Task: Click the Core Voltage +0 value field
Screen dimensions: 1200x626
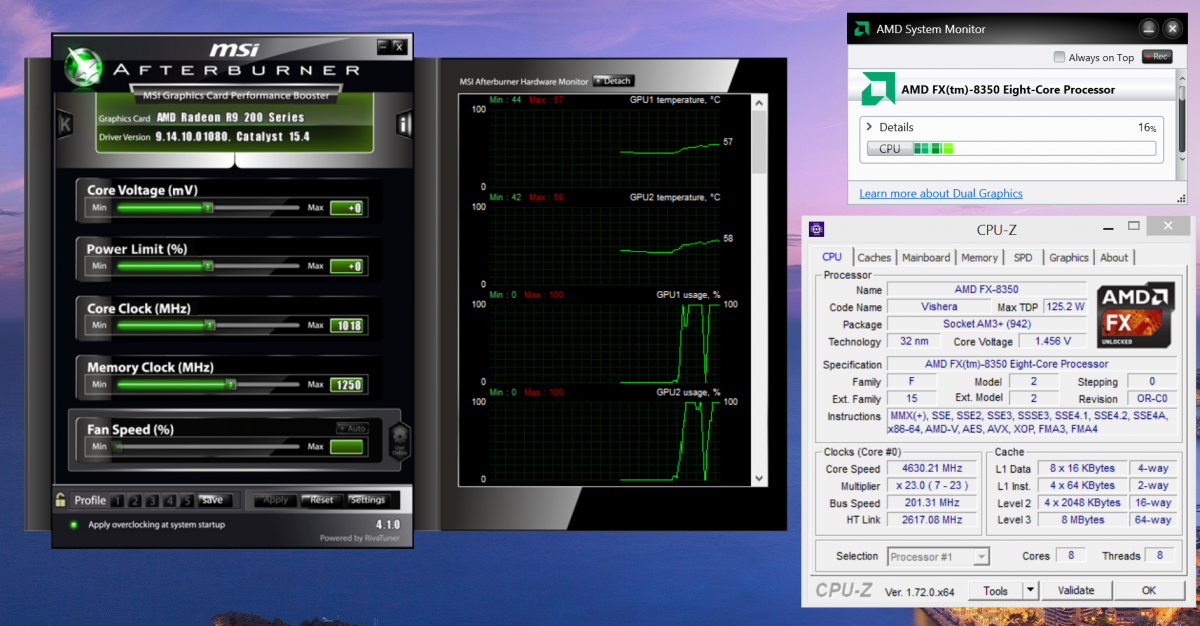Action: pos(347,208)
